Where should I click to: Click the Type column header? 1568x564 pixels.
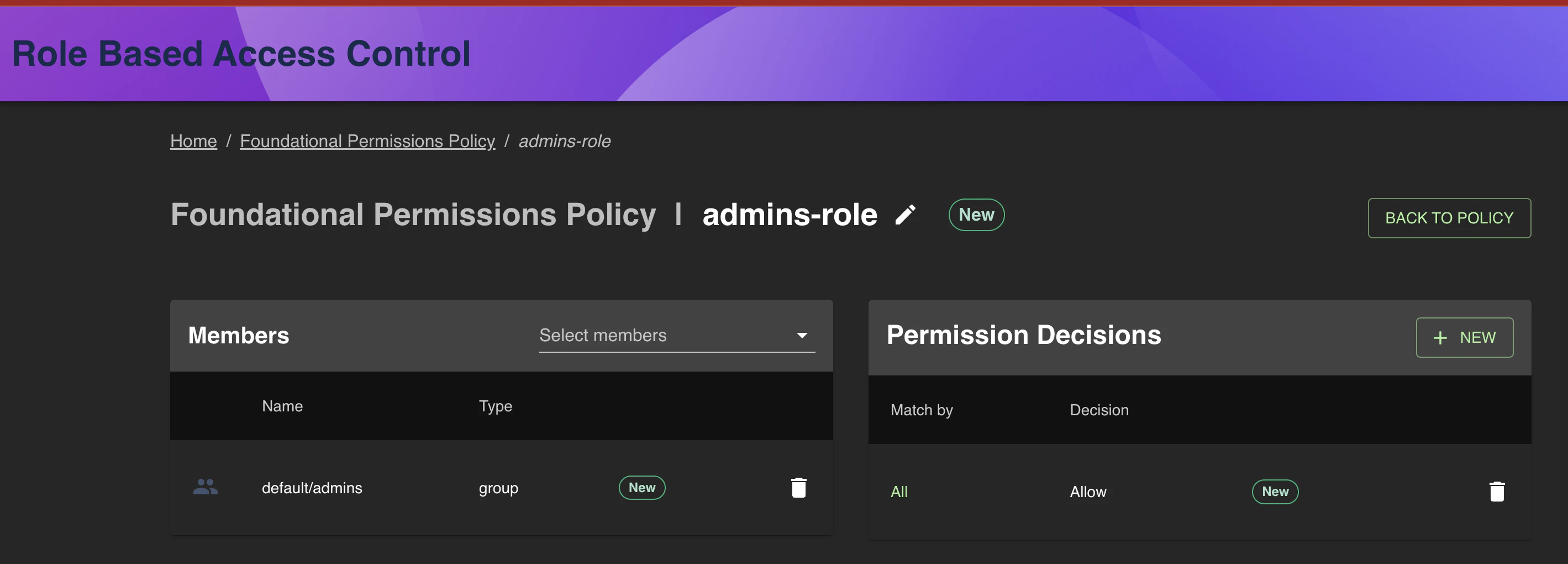pyautogui.click(x=495, y=406)
